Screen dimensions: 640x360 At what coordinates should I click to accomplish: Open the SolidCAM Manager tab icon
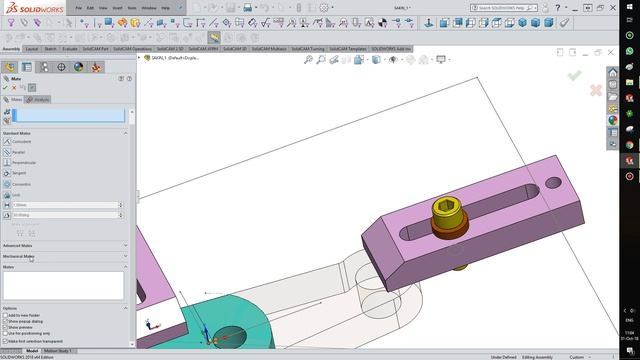pyautogui.click(x=96, y=67)
